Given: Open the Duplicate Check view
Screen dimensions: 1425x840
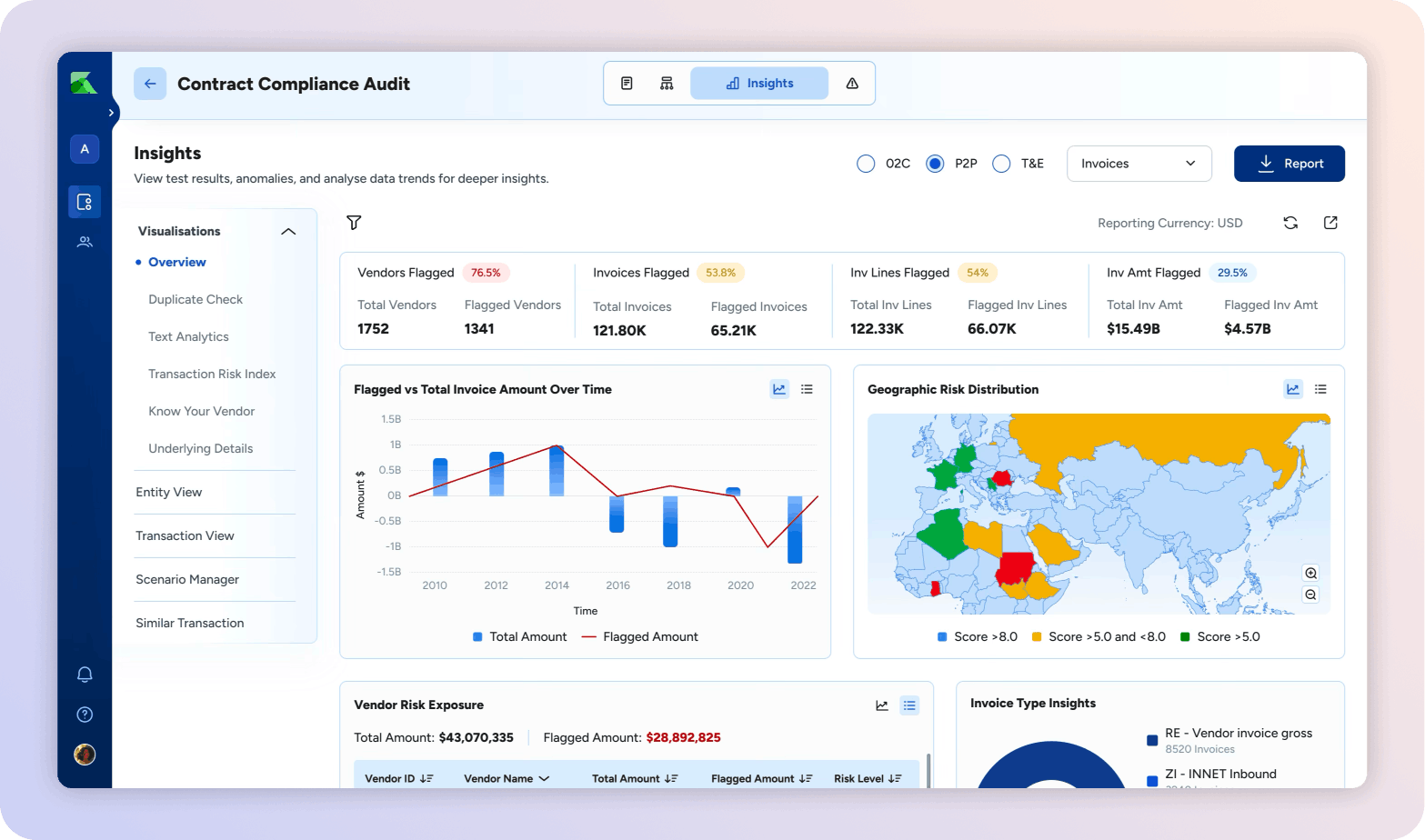Looking at the screenshot, I should point(196,299).
